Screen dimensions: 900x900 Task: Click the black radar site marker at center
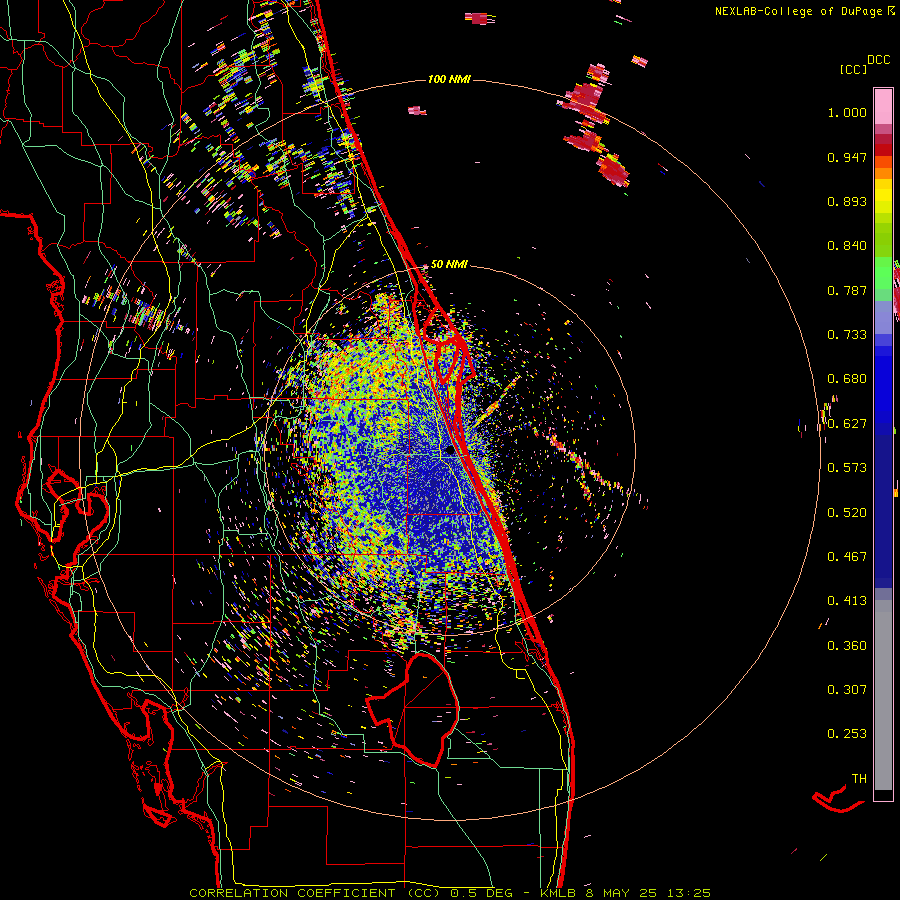(449, 451)
